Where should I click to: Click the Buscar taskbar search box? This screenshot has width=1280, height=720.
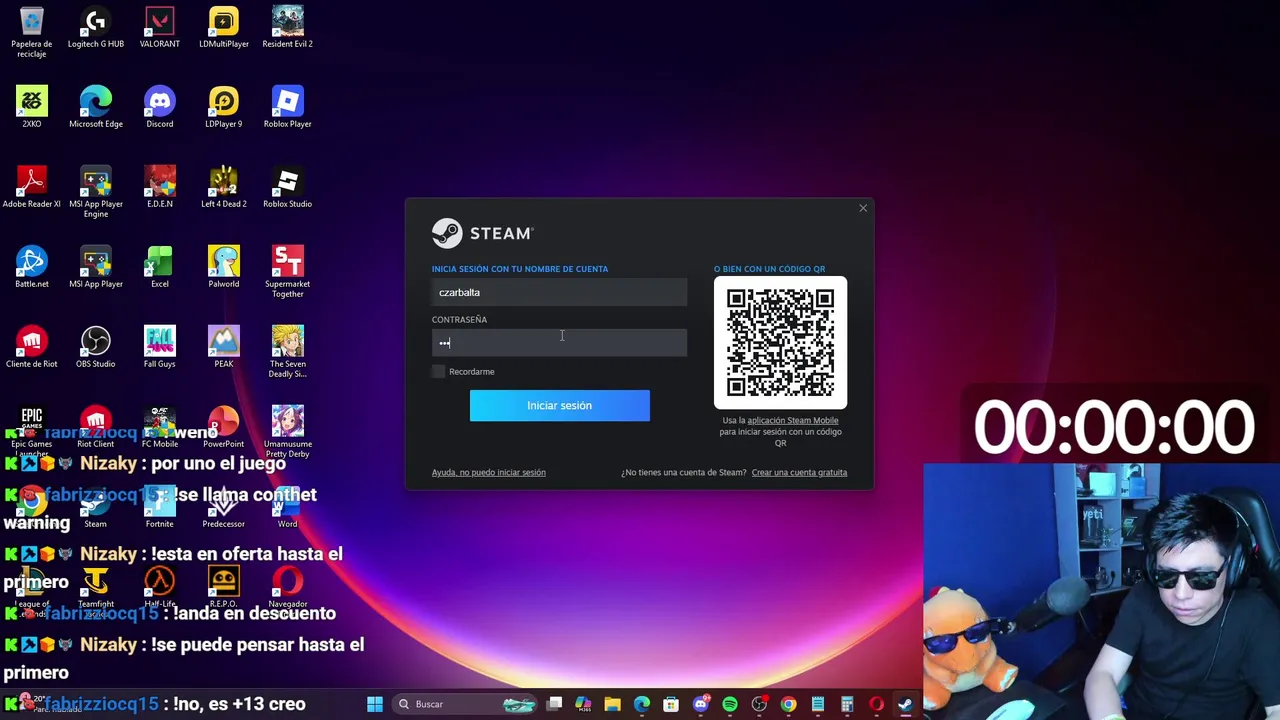(465, 704)
